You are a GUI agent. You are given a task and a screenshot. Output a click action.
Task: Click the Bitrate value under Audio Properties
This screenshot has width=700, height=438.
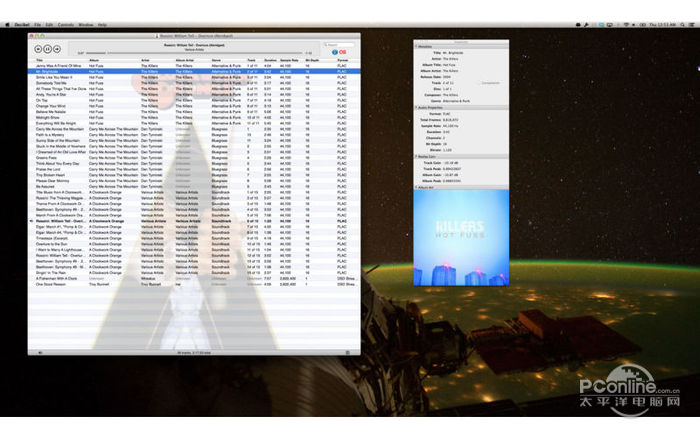pyautogui.click(x=447, y=150)
